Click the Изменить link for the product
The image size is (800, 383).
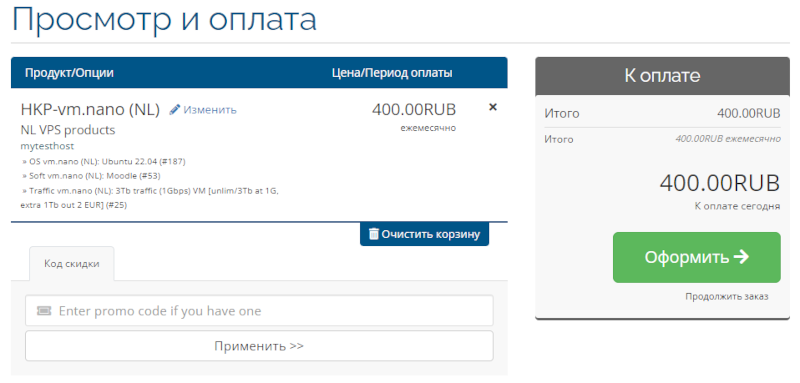(x=210, y=110)
